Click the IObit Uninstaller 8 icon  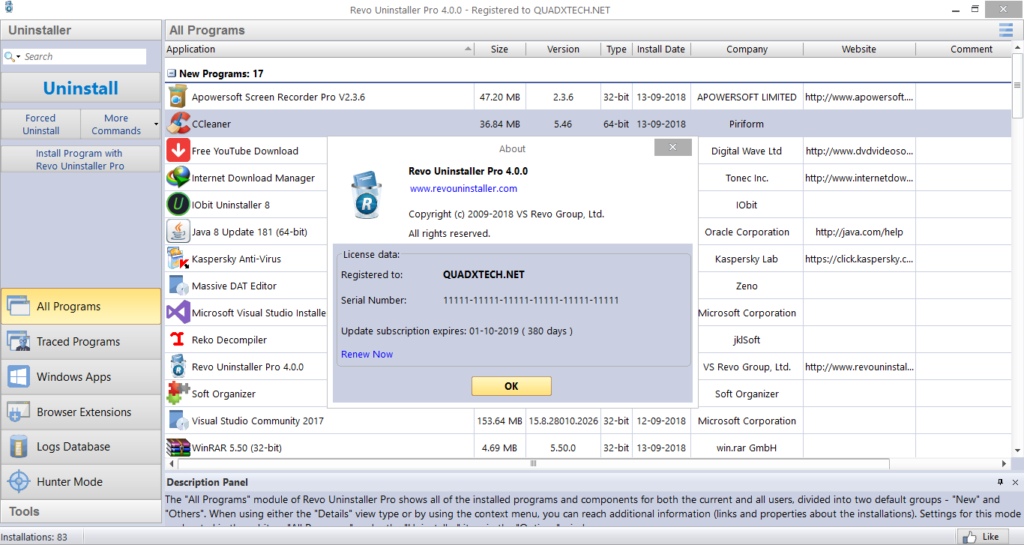pyautogui.click(x=178, y=204)
